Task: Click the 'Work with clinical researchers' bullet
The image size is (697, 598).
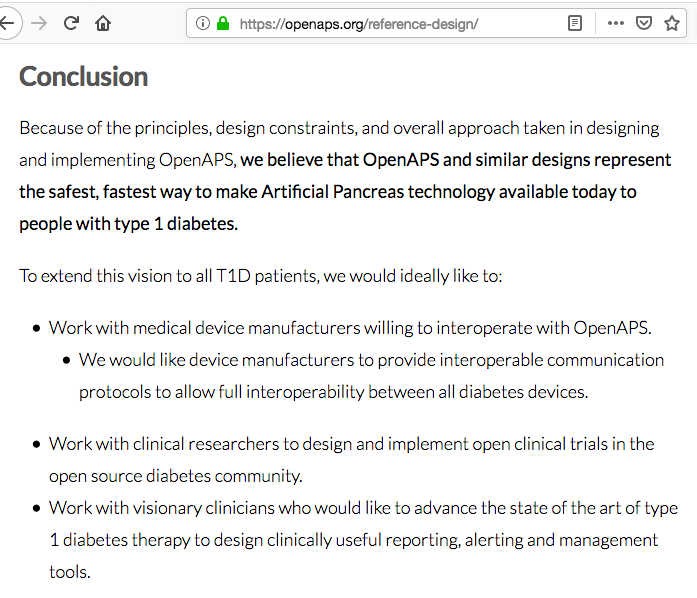Action: tap(352, 460)
